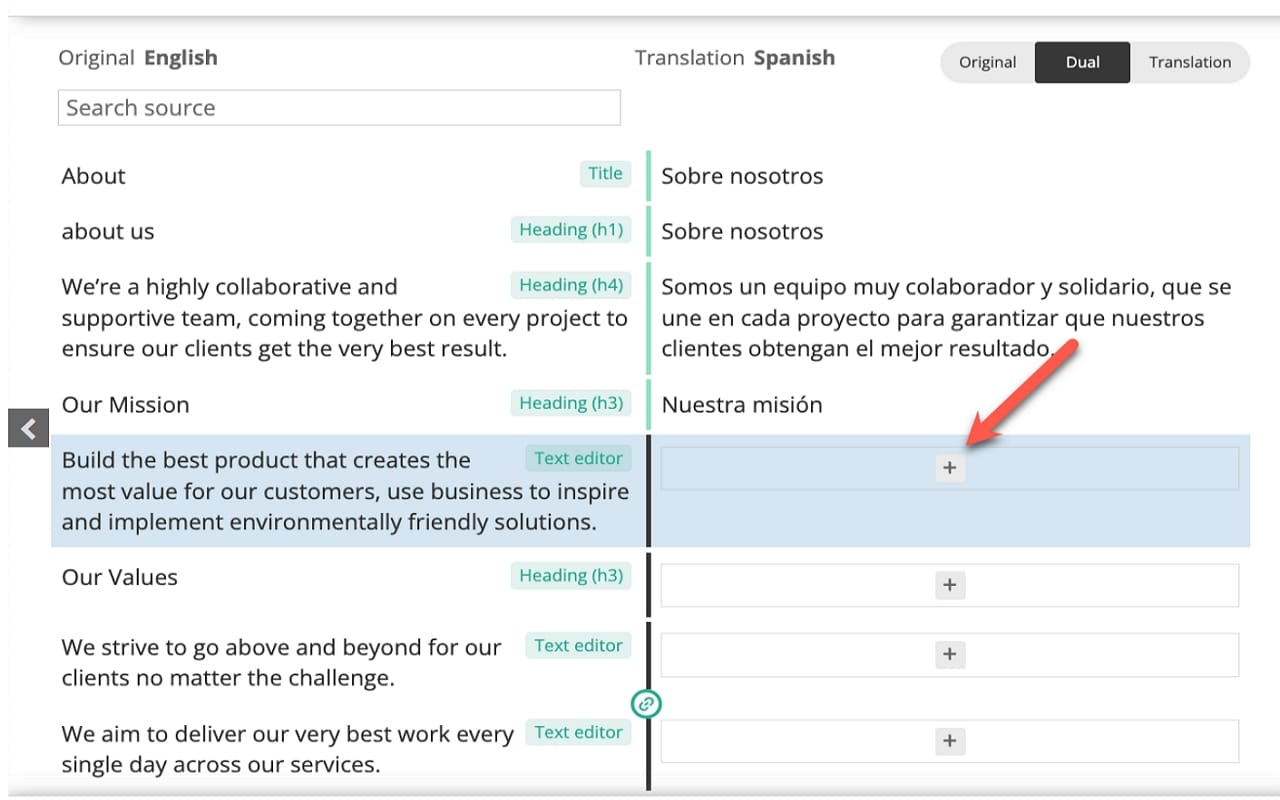Image resolution: width=1280 pixels, height=800 pixels.
Task: Click Text editor tag for Build the best product
Action: [x=578, y=458]
